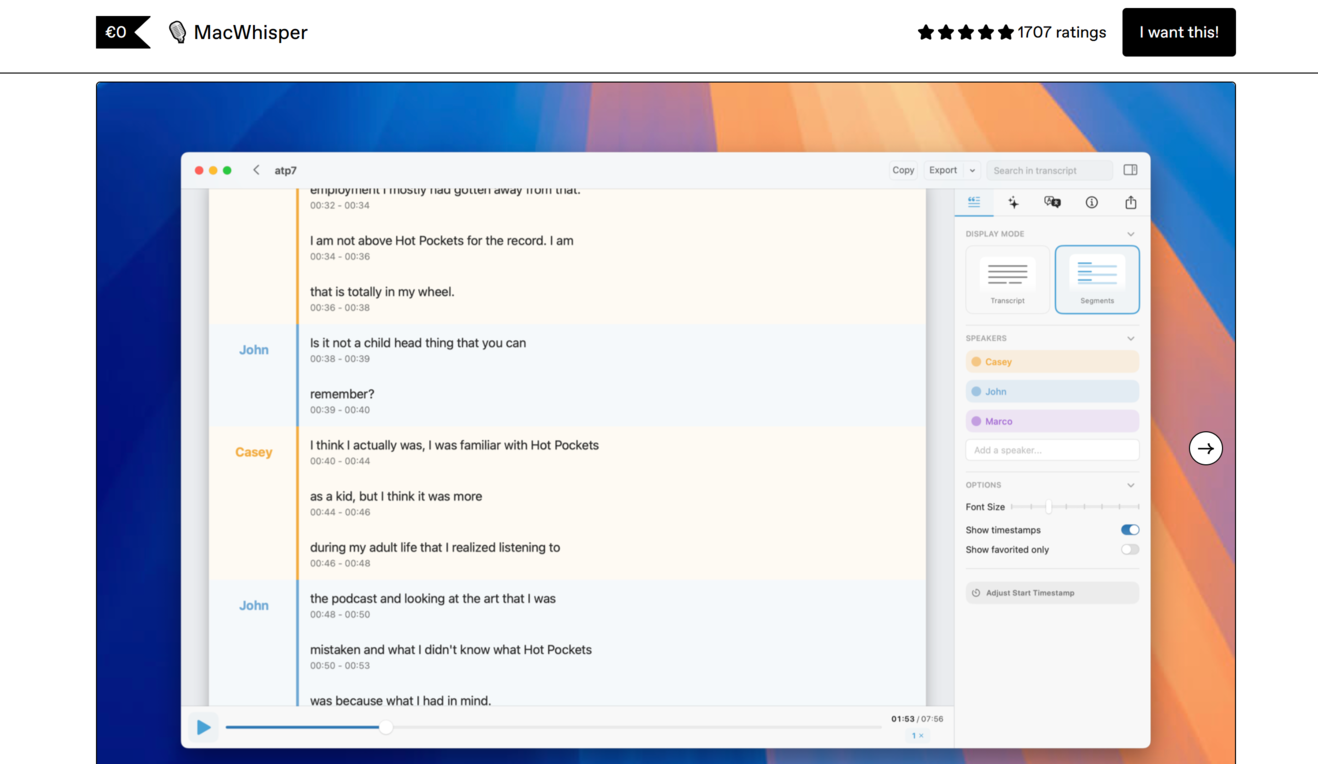Screen dimensions: 1318x764
Task: Click the MacWhisper microphone logo icon
Action: (x=177, y=32)
